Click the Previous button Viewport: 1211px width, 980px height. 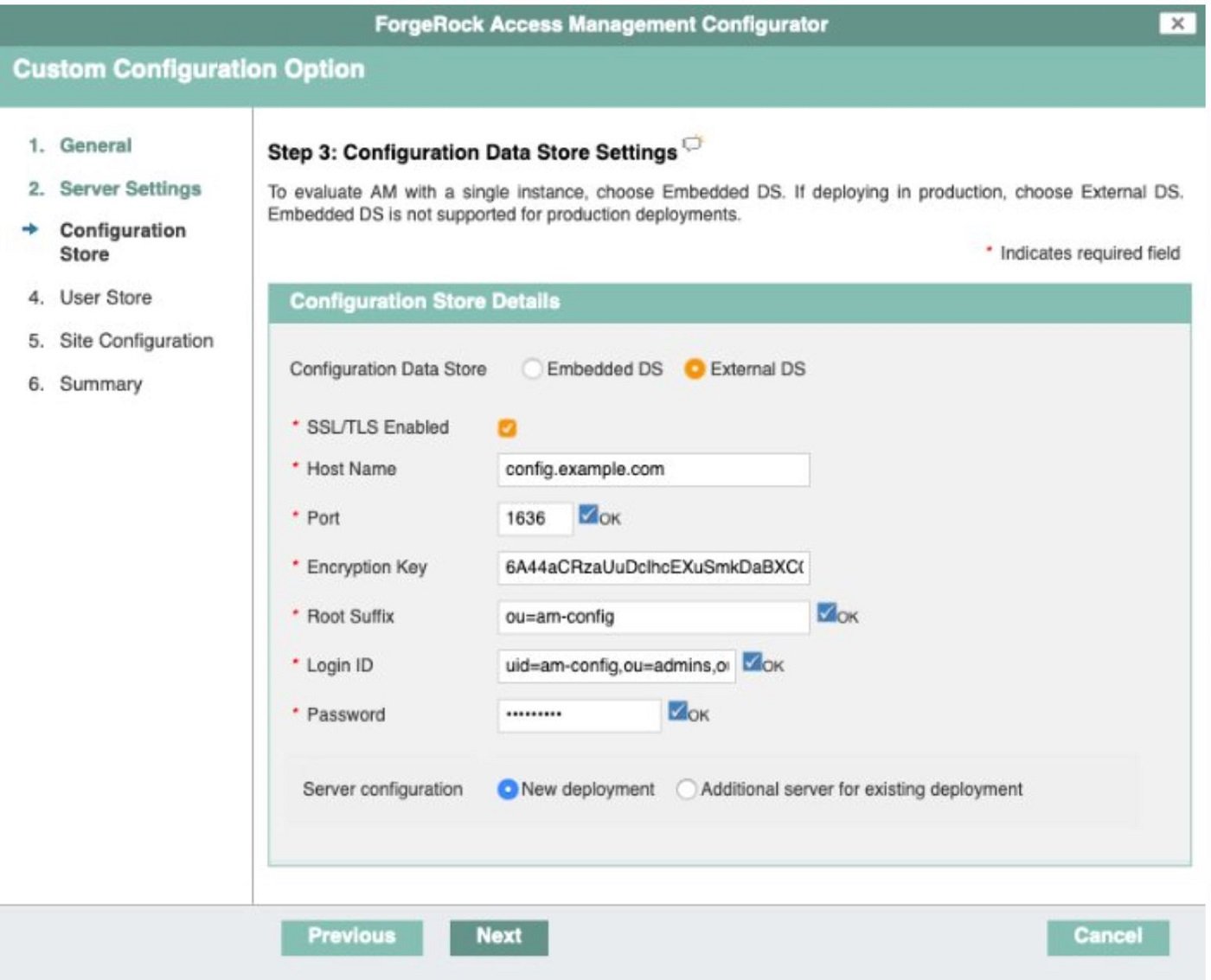(351, 935)
